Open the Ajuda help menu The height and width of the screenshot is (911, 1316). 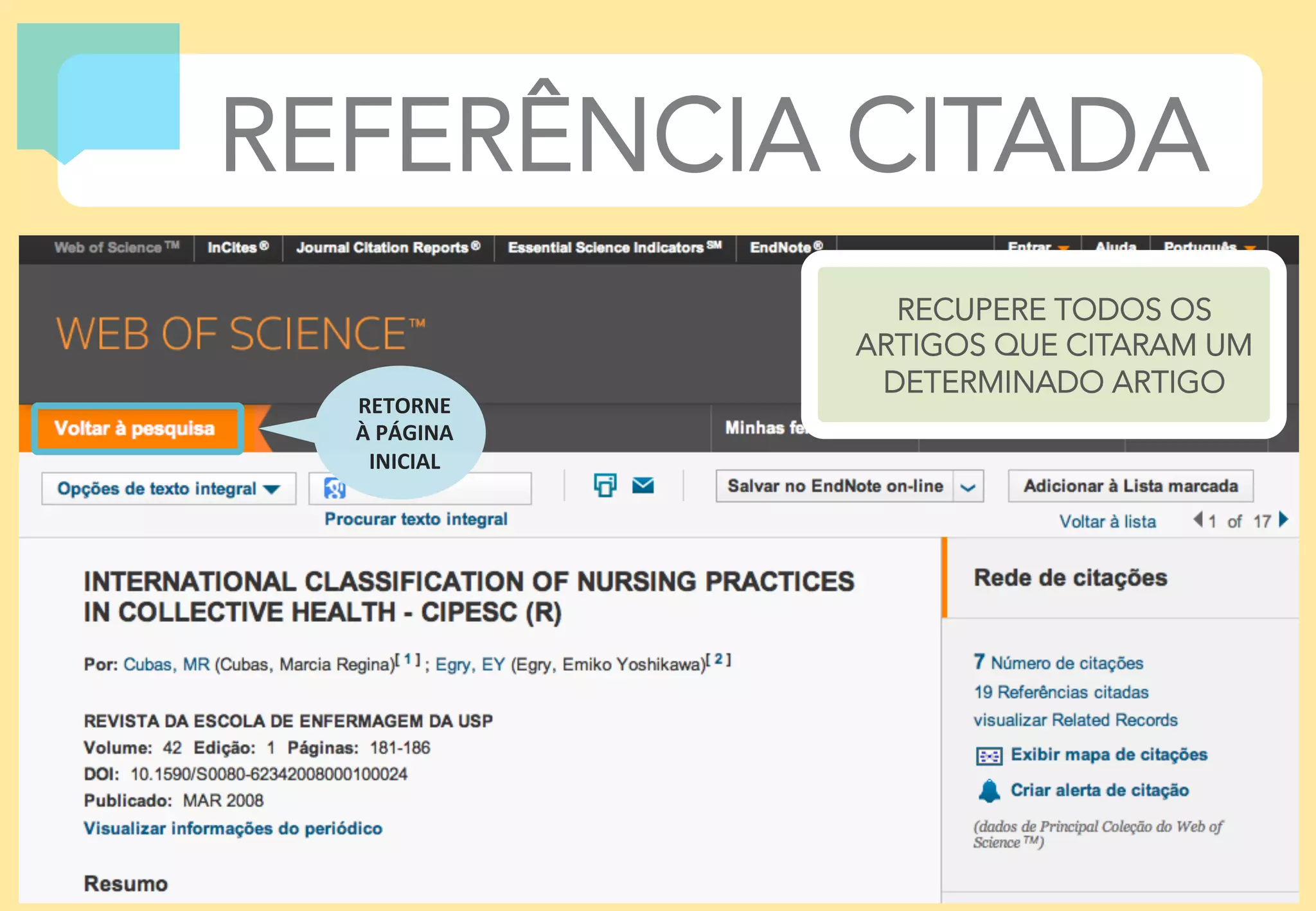(x=1116, y=247)
